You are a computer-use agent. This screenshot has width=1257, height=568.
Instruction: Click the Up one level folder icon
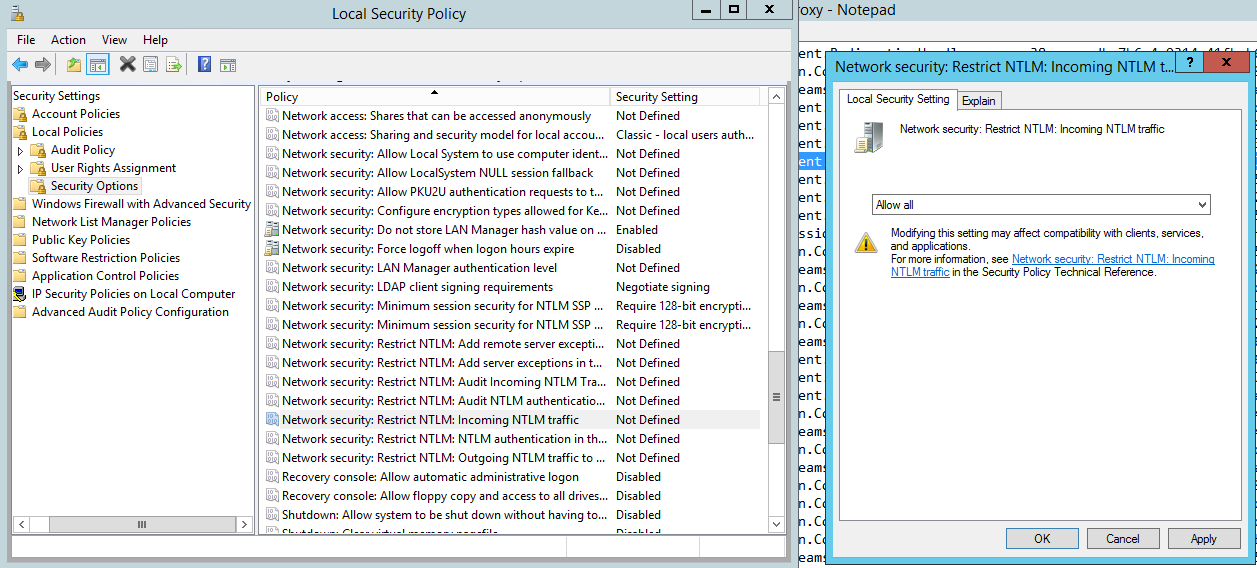pos(73,65)
